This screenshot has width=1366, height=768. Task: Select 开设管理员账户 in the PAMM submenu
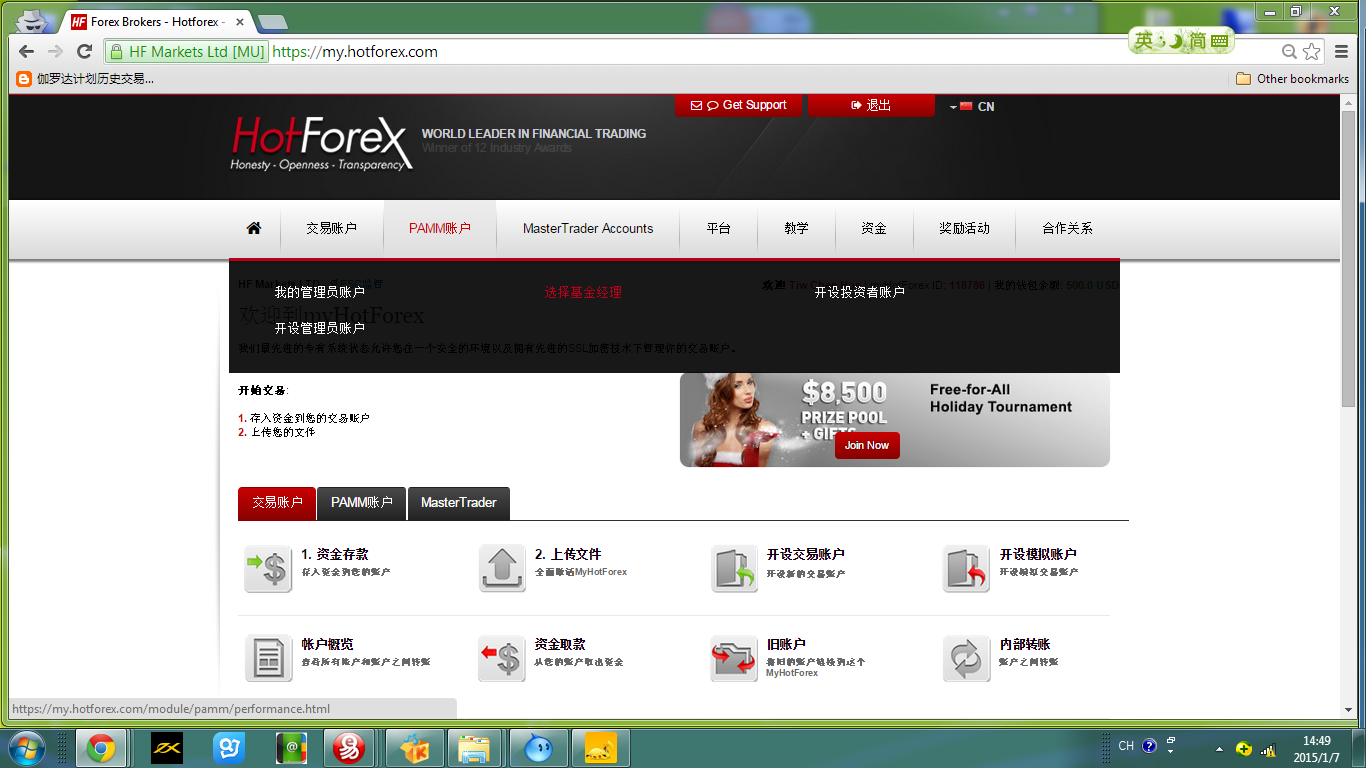[320, 328]
